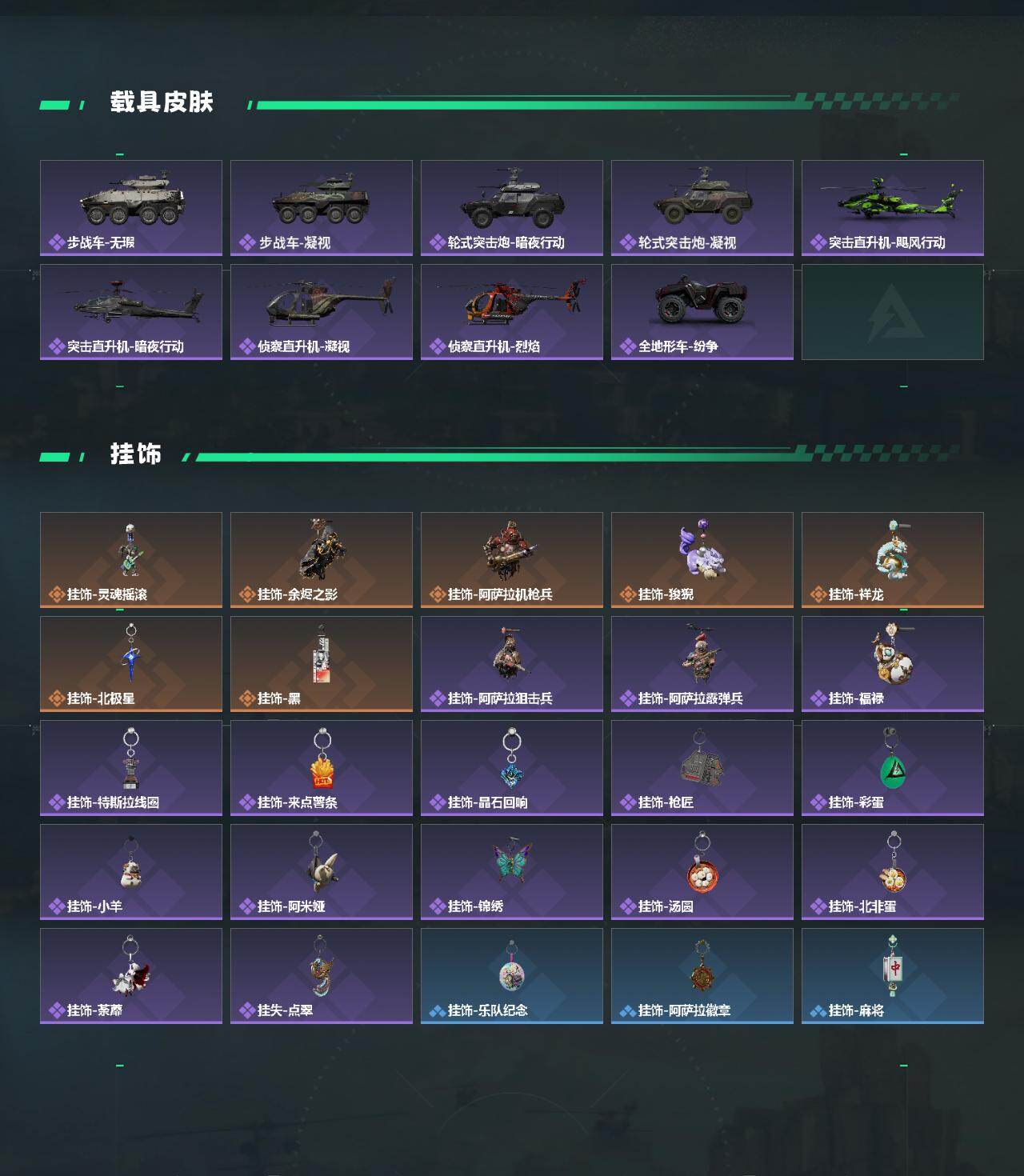Click the 载具皮肤 section heading

[x=162, y=102]
